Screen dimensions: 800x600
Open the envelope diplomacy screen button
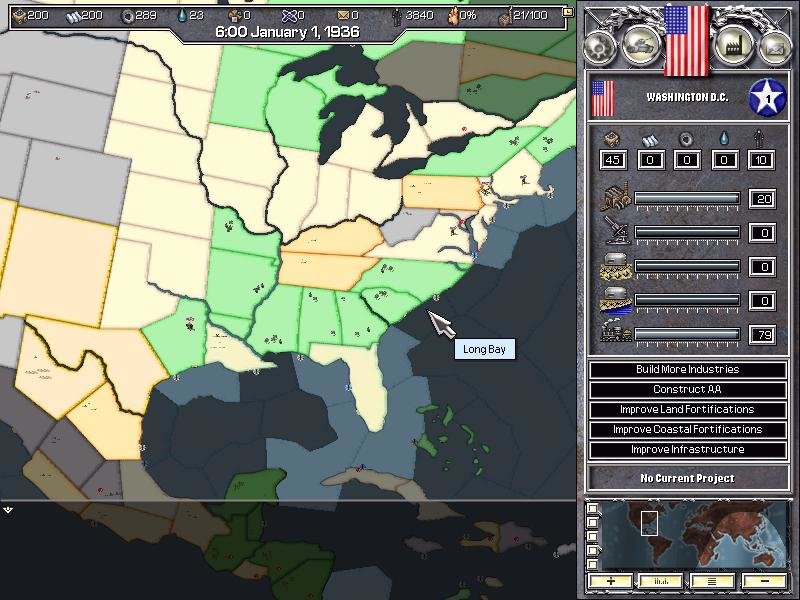[x=774, y=47]
